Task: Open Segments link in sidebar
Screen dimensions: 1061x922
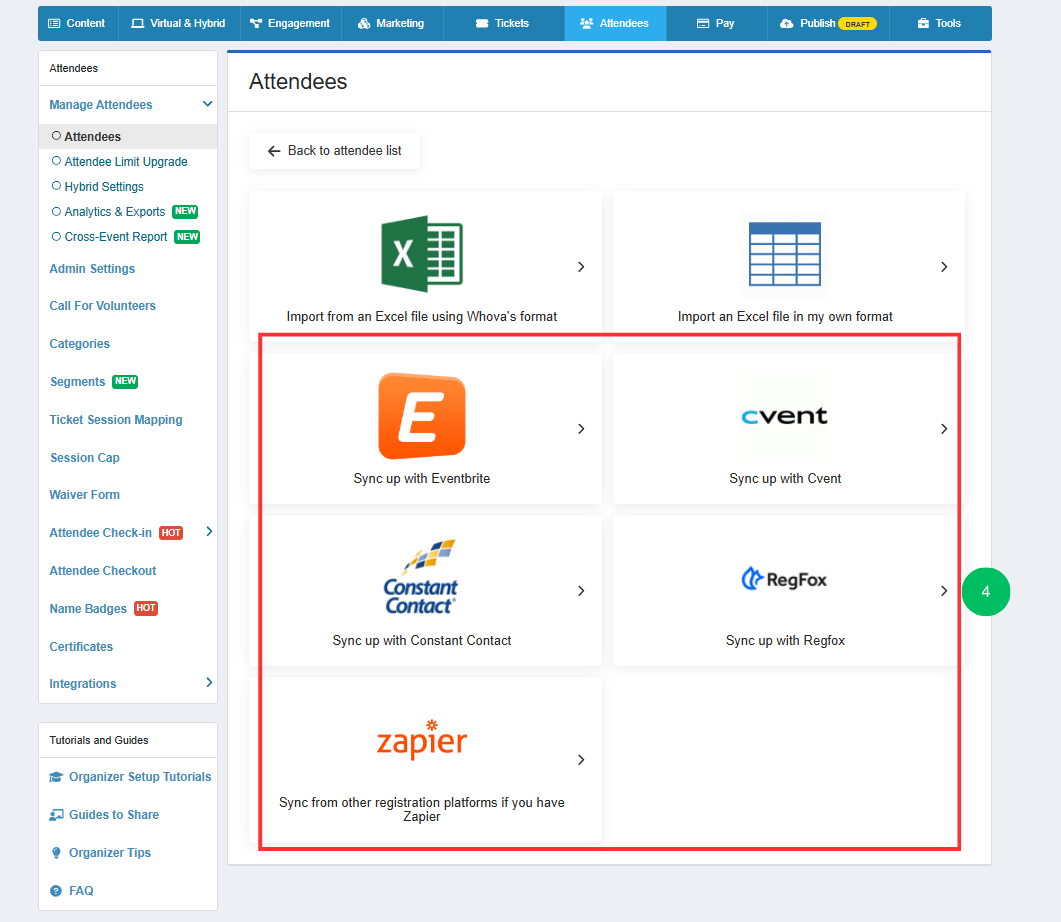Action: (x=78, y=382)
